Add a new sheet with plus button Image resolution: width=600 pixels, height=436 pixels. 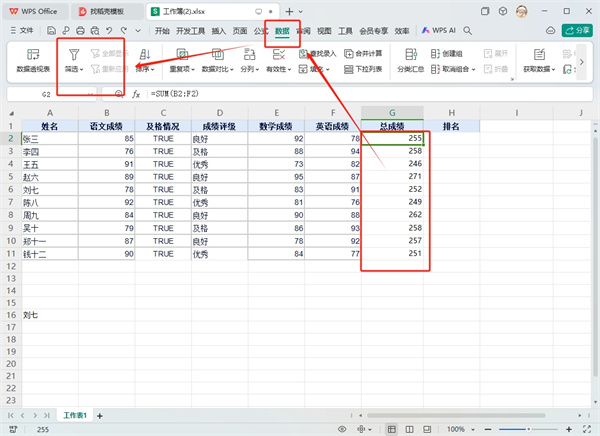[100, 416]
